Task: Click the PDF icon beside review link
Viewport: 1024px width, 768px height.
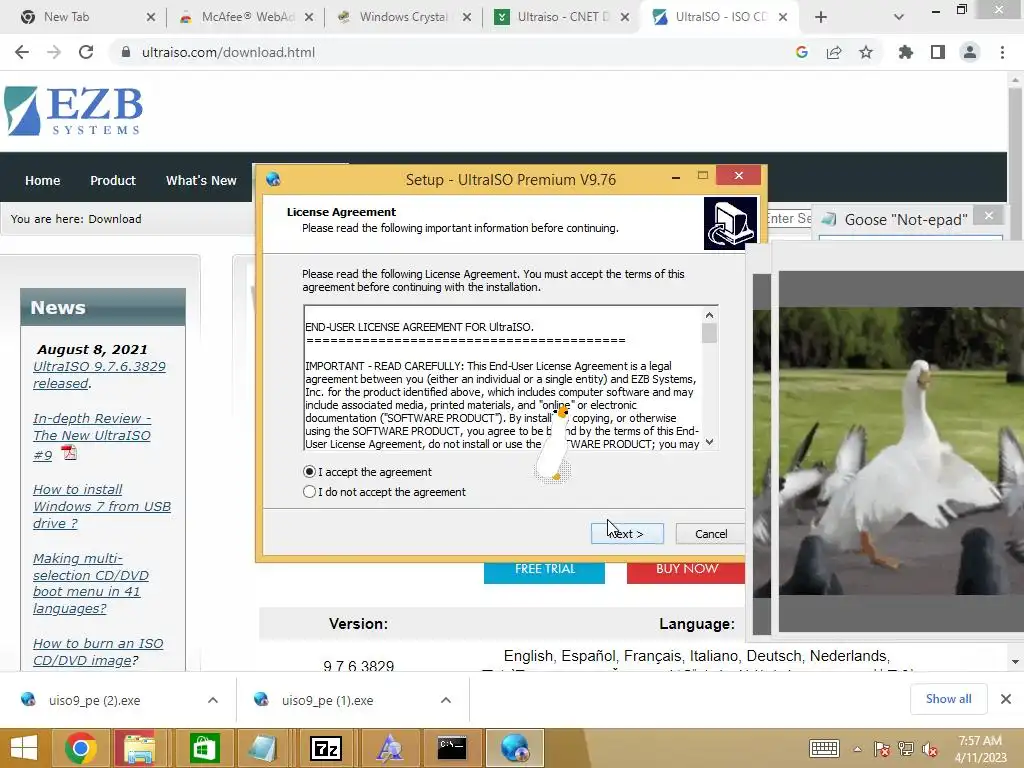Action: [x=69, y=453]
